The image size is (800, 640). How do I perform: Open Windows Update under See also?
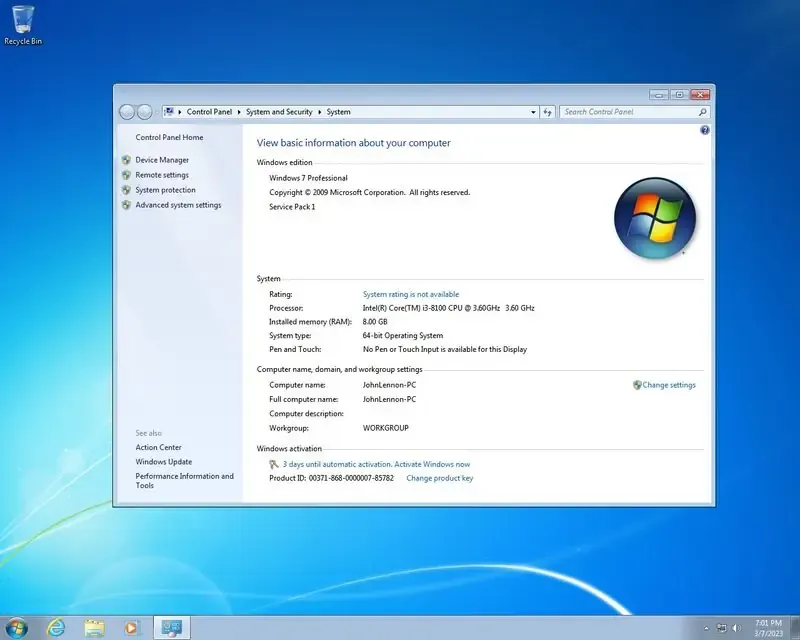point(164,461)
